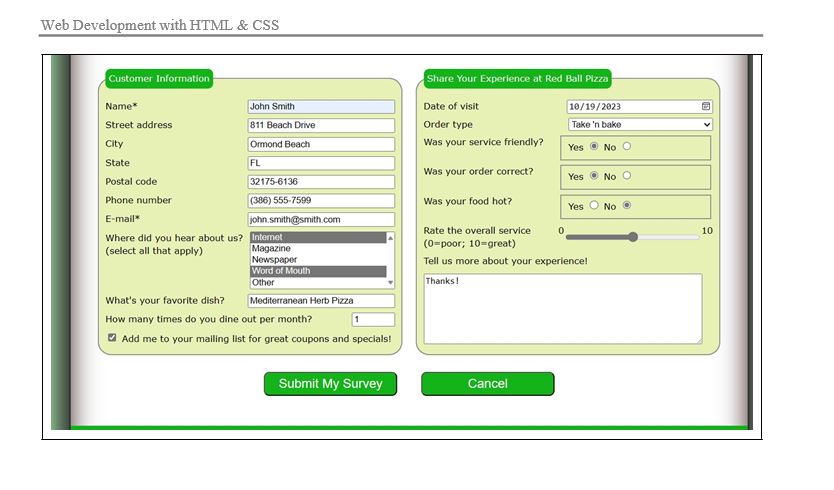Select Word of Mouth in the list
The image size is (834, 490).
pyautogui.click(x=318, y=271)
